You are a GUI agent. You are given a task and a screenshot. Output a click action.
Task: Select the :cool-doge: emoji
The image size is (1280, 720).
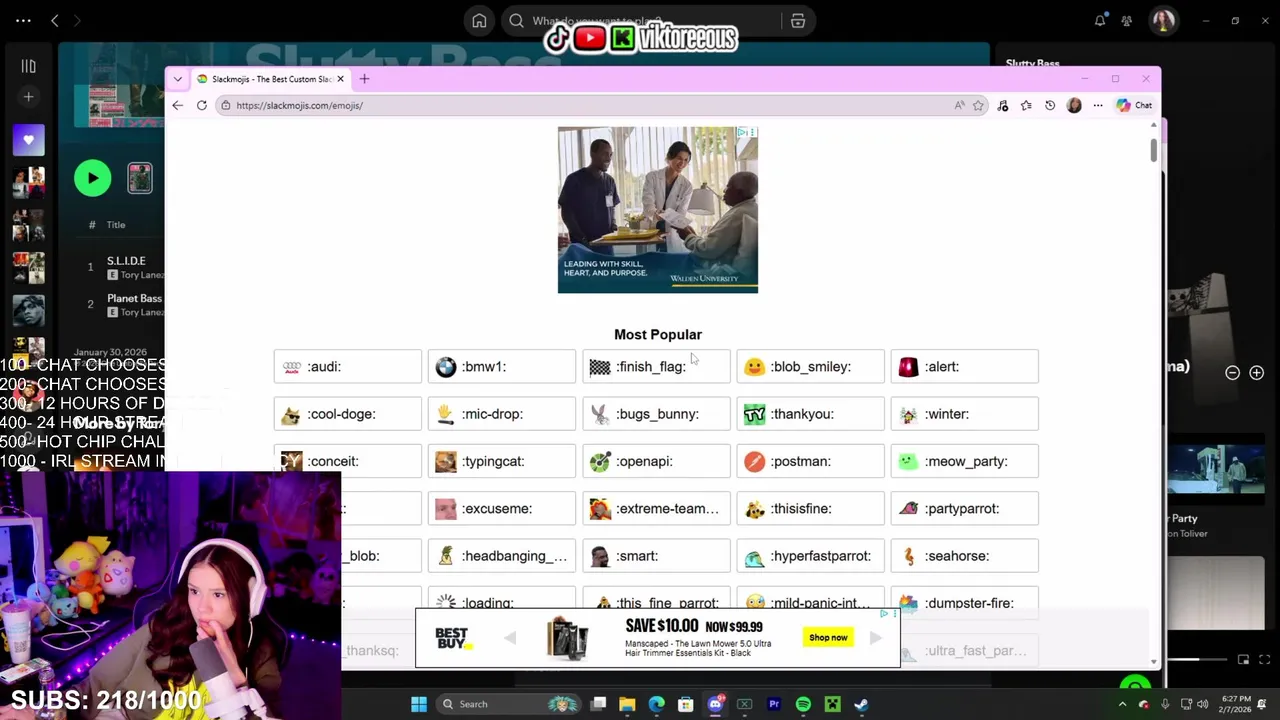click(348, 414)
